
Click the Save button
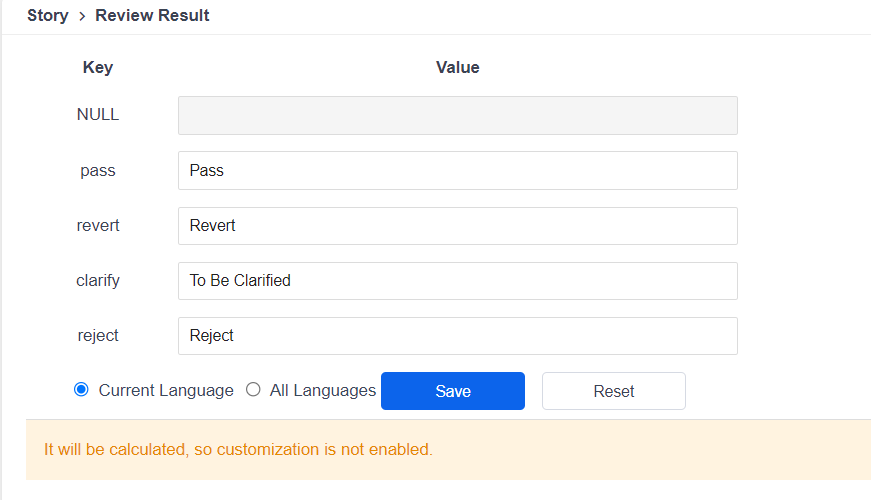[x=453, y=391]
